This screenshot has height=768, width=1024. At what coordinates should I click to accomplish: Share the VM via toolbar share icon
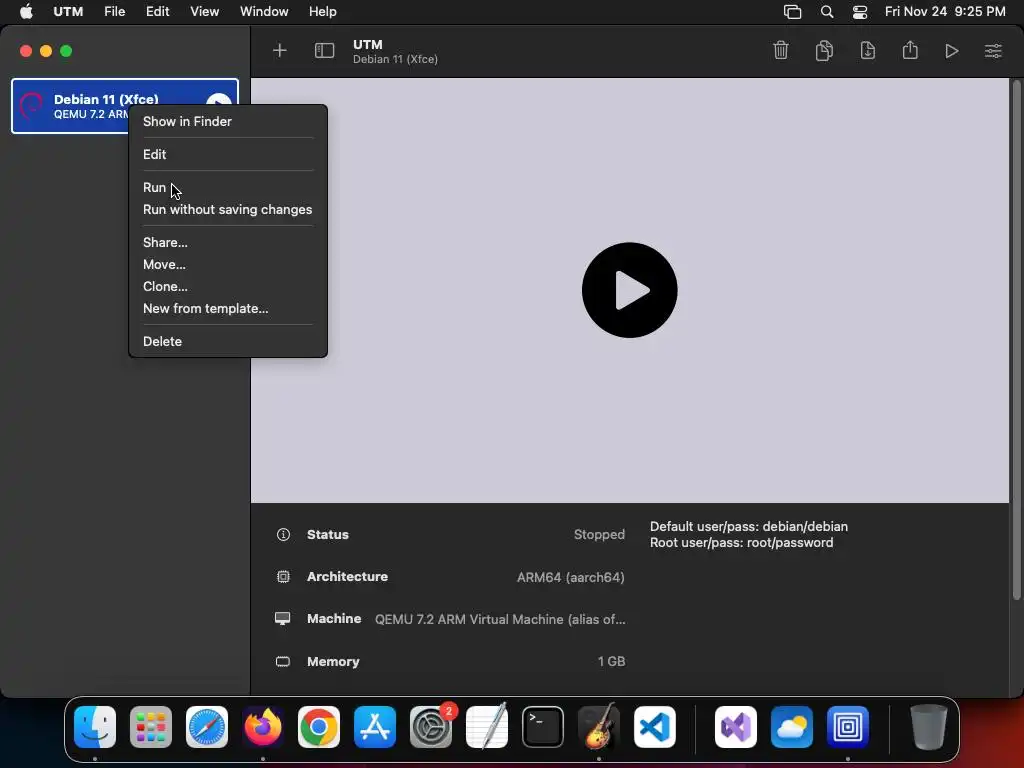910,50
